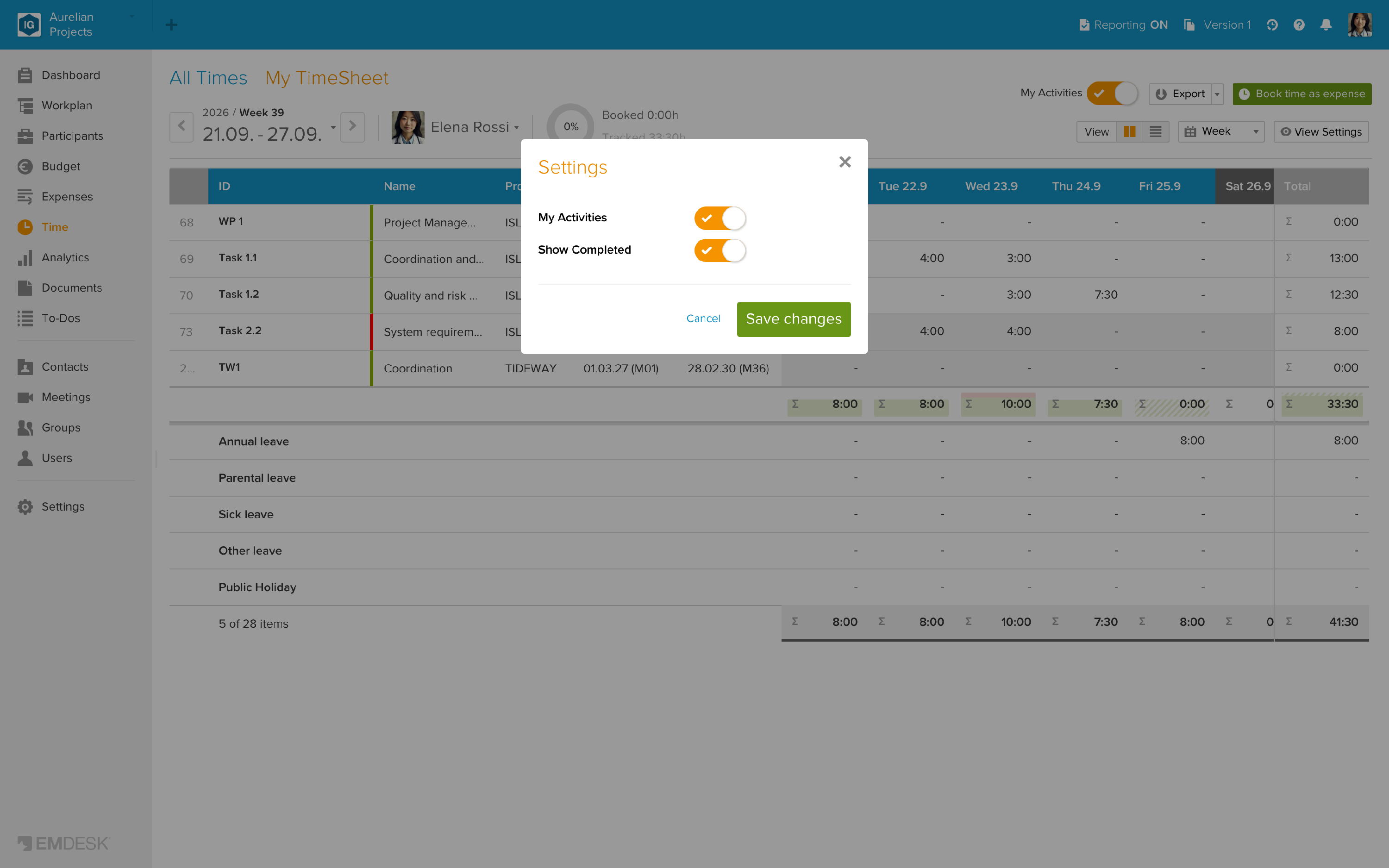The height and width of the screenshot is (868, 1389).
Task: Toggle Show Completed switch in dialog
Action: coord(720,250)
